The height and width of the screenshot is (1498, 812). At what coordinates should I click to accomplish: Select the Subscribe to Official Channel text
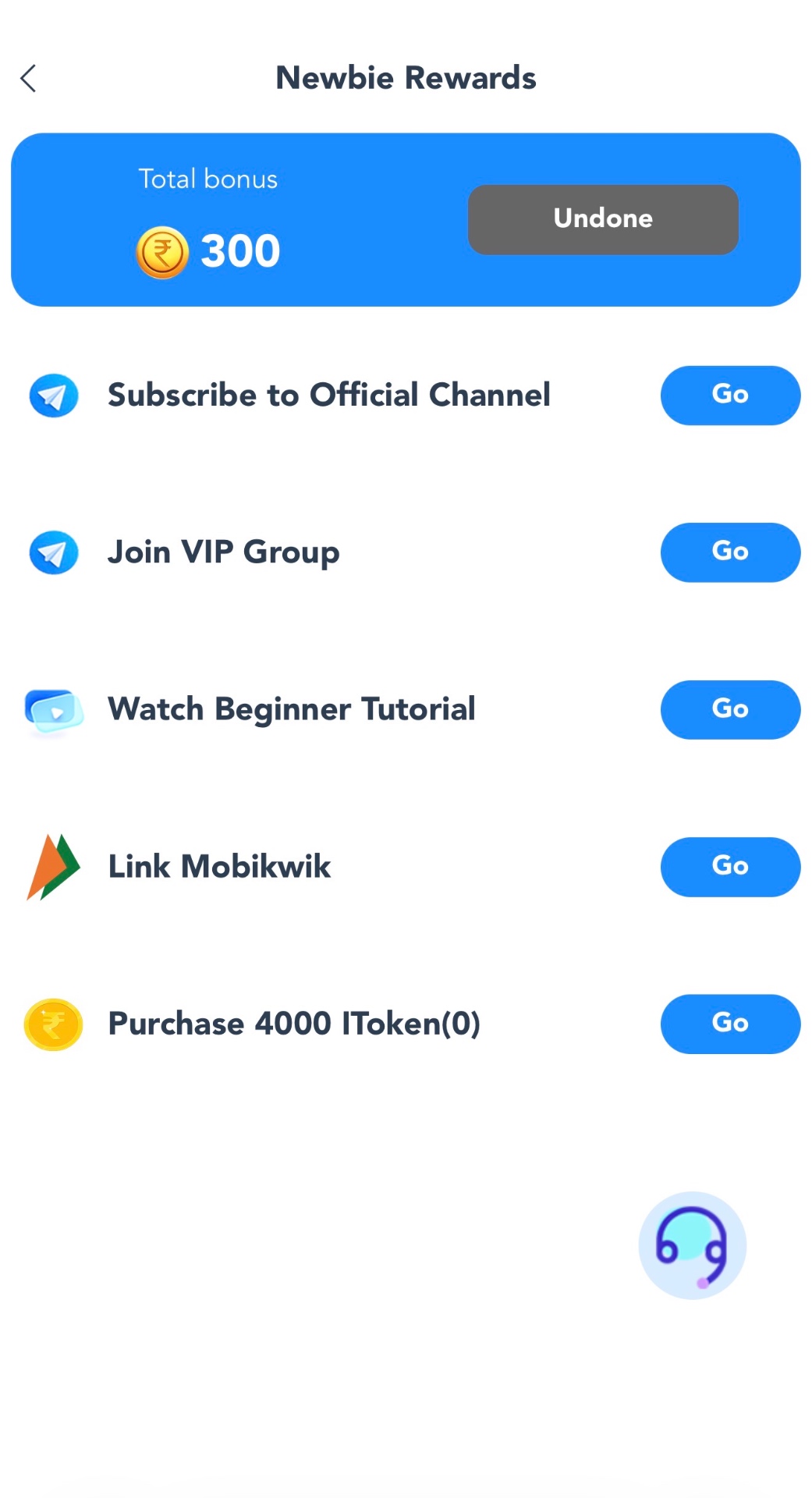point(329,395)
